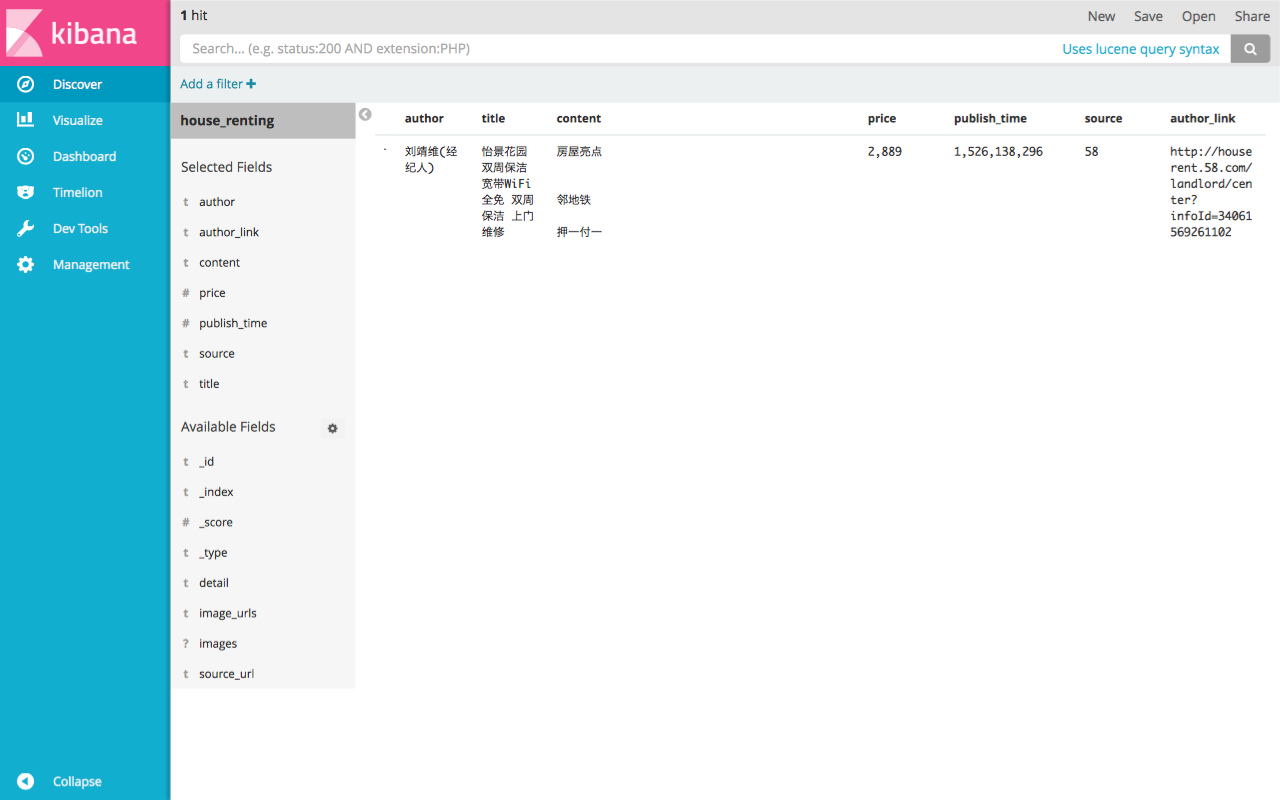Select the source field in Selected Fields

pos(217,353)
